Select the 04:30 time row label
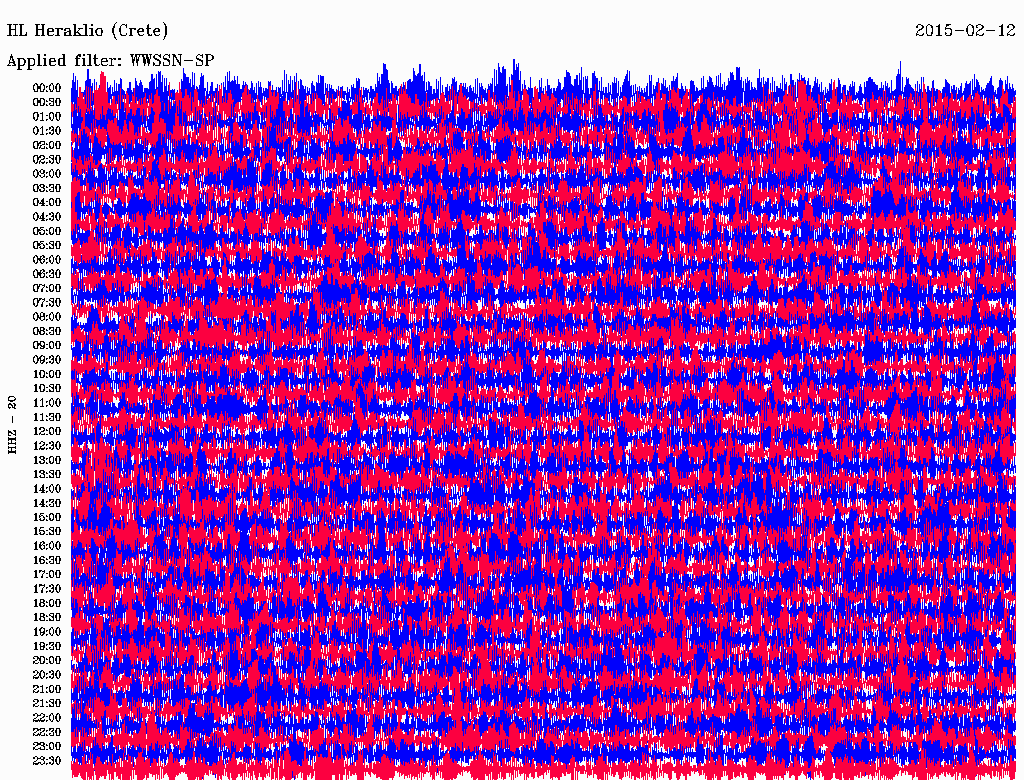Viewport: 1024px width, 780px height. click(47, 217)
